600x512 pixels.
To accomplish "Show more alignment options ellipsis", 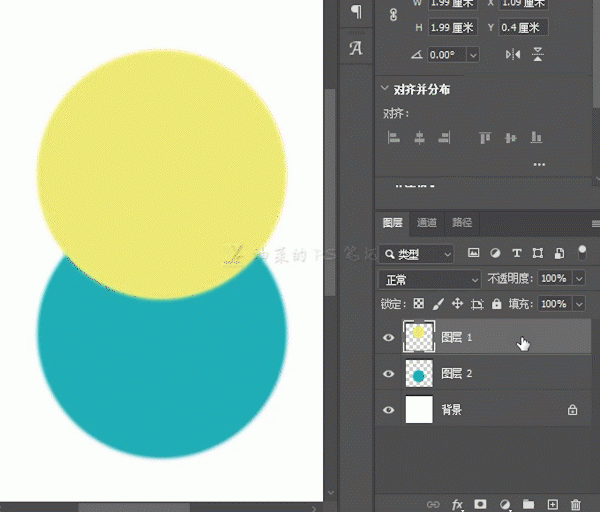I will coord(539,165).
